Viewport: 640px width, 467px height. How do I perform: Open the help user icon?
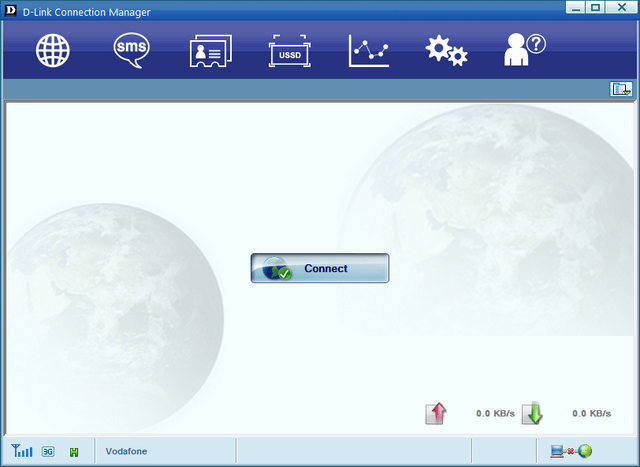coord(525,50)
